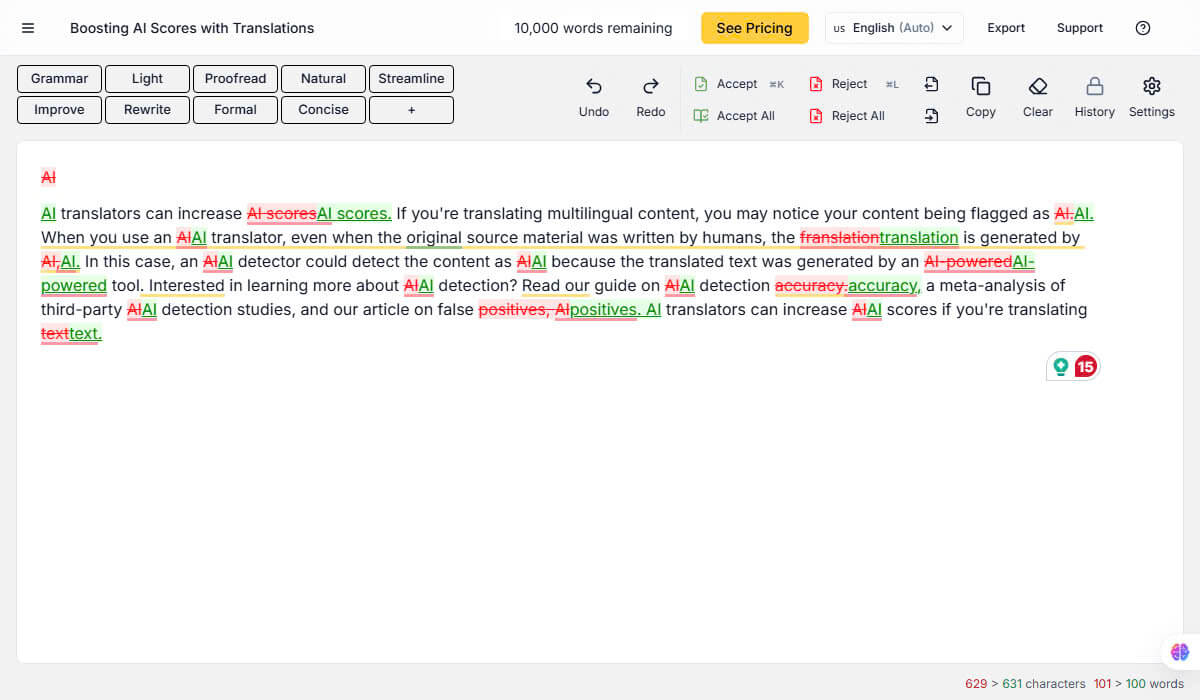This screenshot has height=700, width=1200.
Task: Open Settings gear icon
Action: [x=1152, y=86]
